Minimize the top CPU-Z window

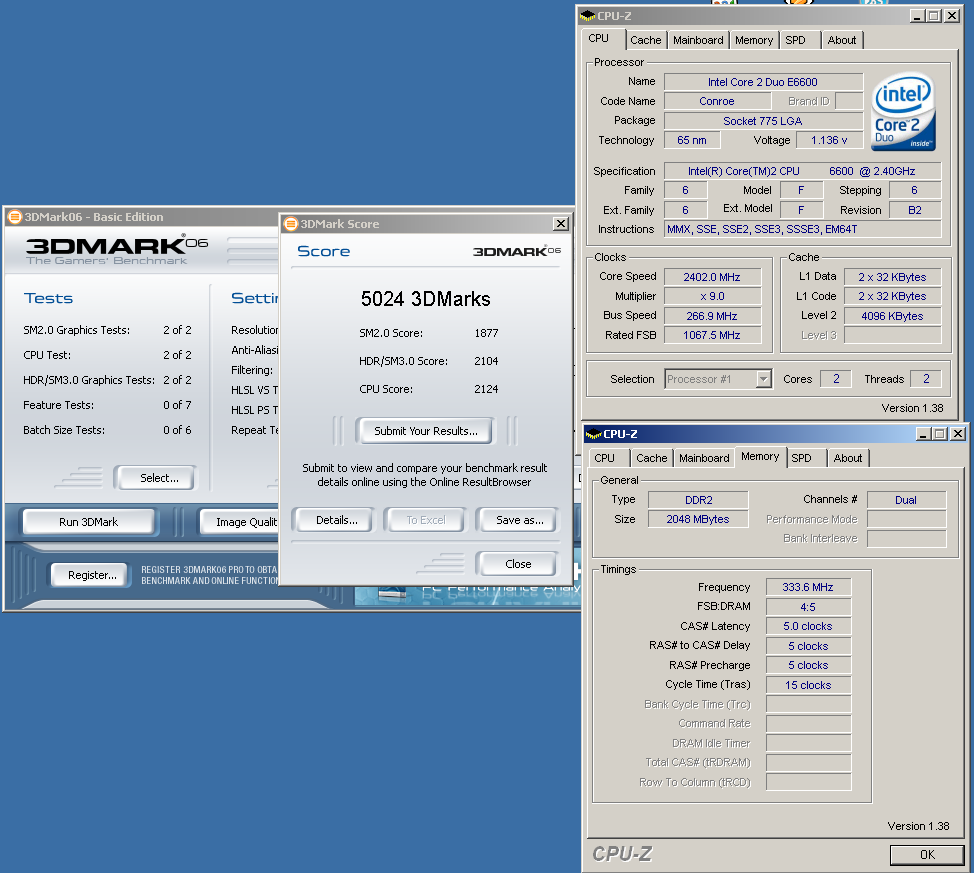[x=917, y=16]
